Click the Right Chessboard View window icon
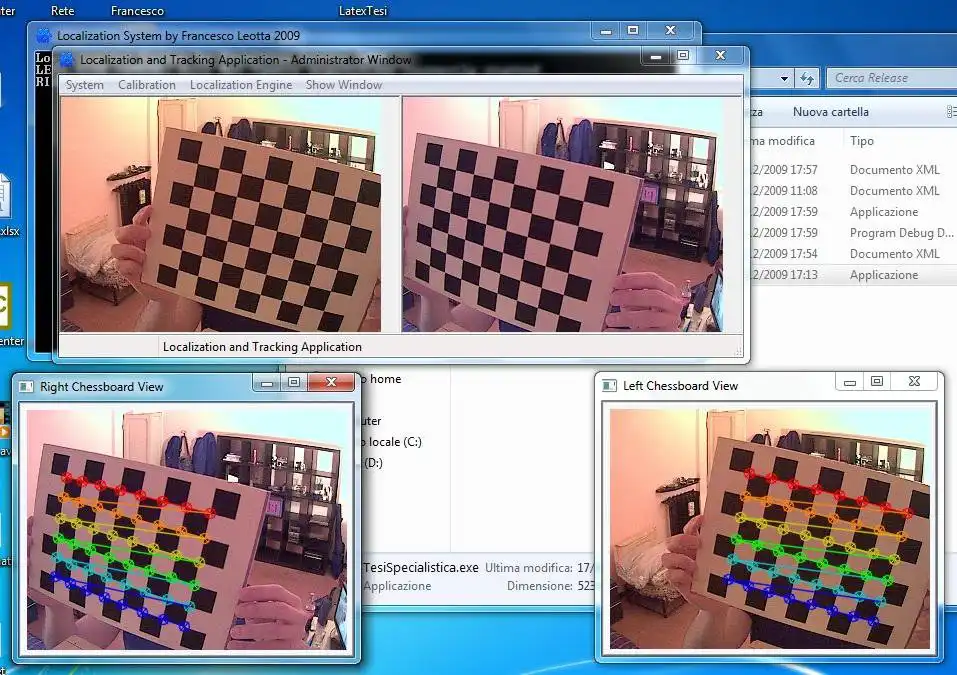 [26, 386]
